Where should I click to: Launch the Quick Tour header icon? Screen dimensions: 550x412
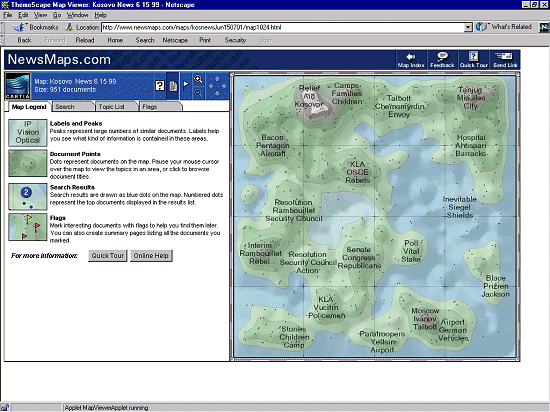(473, 56)
